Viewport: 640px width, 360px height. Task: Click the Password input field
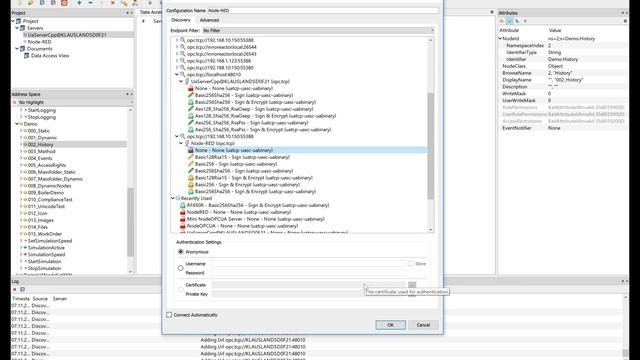pyautogui.click(x=309, y=273)
